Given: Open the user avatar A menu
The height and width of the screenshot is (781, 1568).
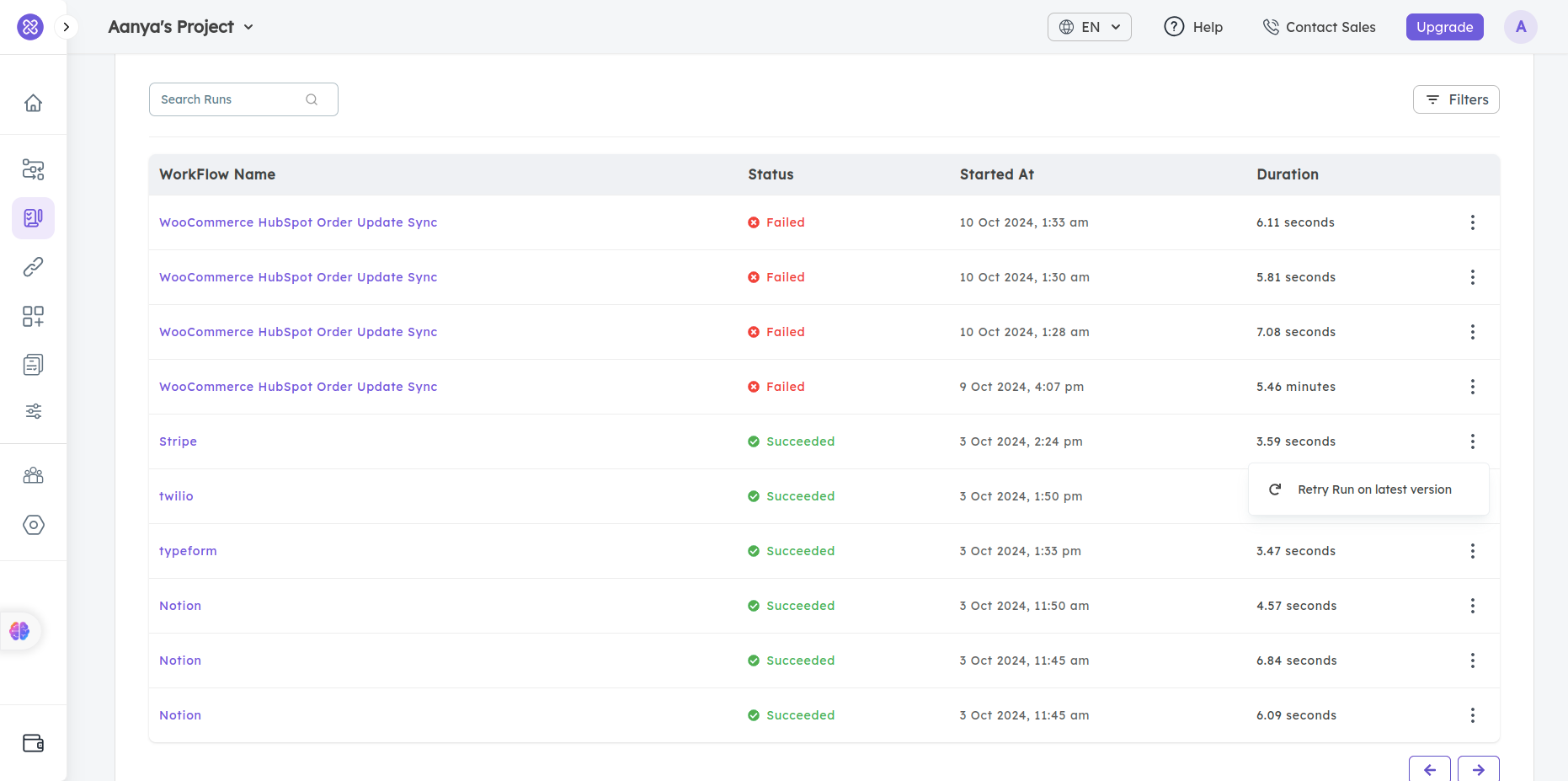Looking at the screenshot, I should (1521, 27).
